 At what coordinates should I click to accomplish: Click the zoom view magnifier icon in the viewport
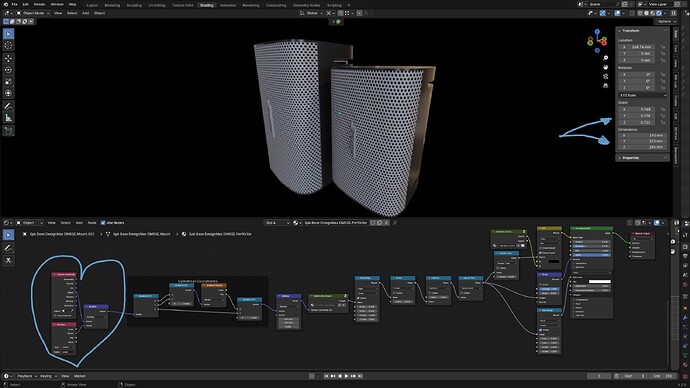(606, 58)
